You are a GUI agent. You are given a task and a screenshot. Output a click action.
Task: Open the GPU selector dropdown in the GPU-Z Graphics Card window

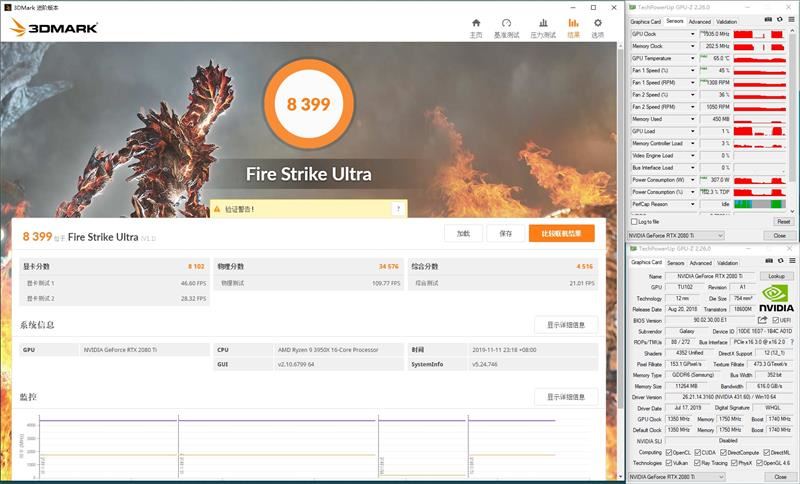click(x=677, y=477)
